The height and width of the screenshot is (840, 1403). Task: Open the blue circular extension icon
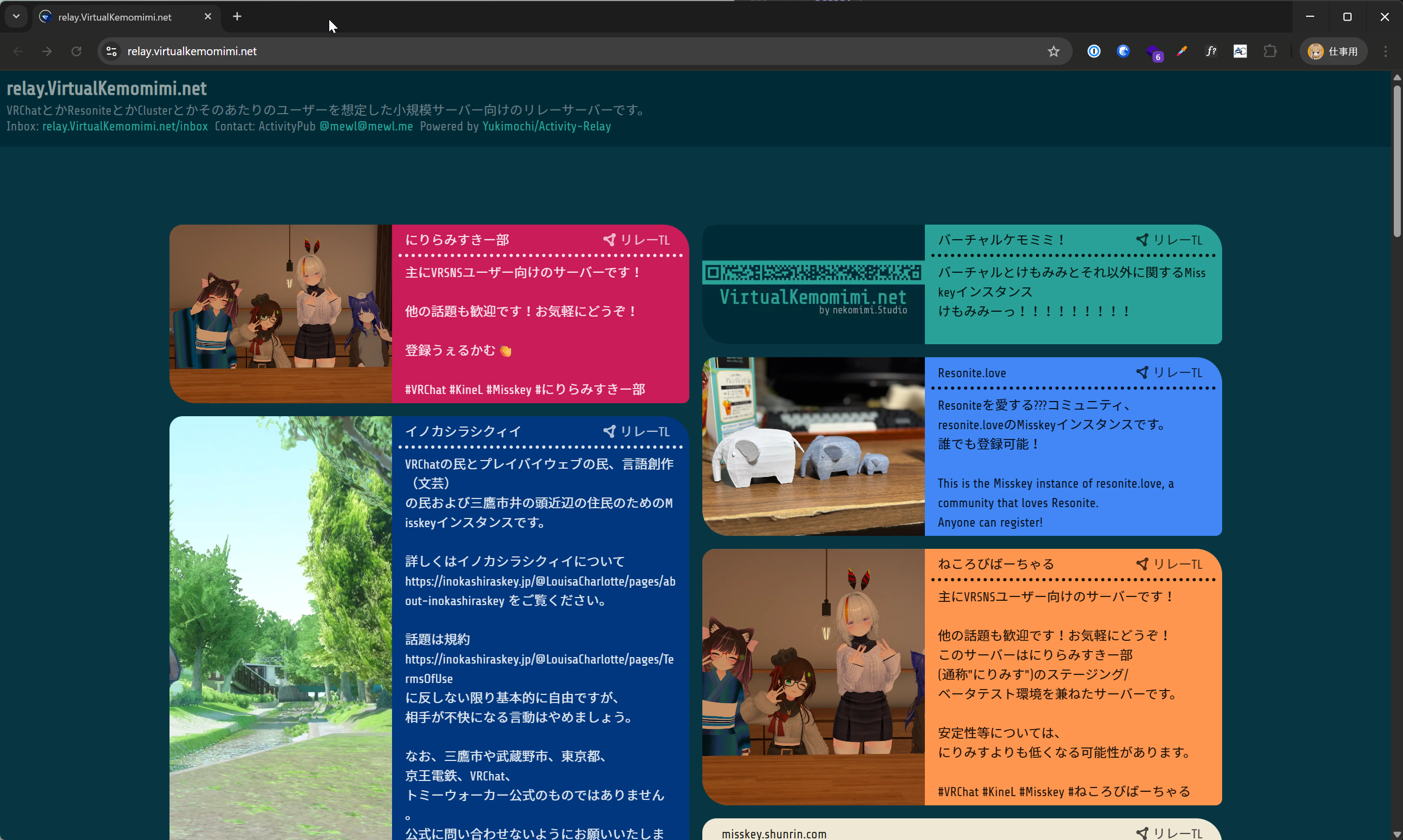(1123, 51)
